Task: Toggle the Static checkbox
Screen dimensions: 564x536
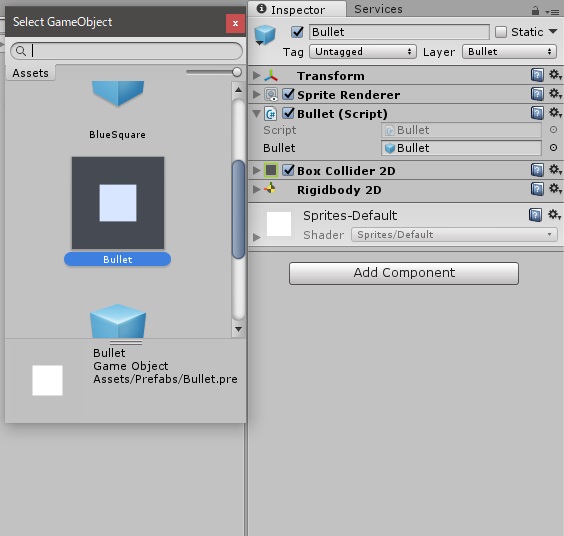Action: pos(501,32)
